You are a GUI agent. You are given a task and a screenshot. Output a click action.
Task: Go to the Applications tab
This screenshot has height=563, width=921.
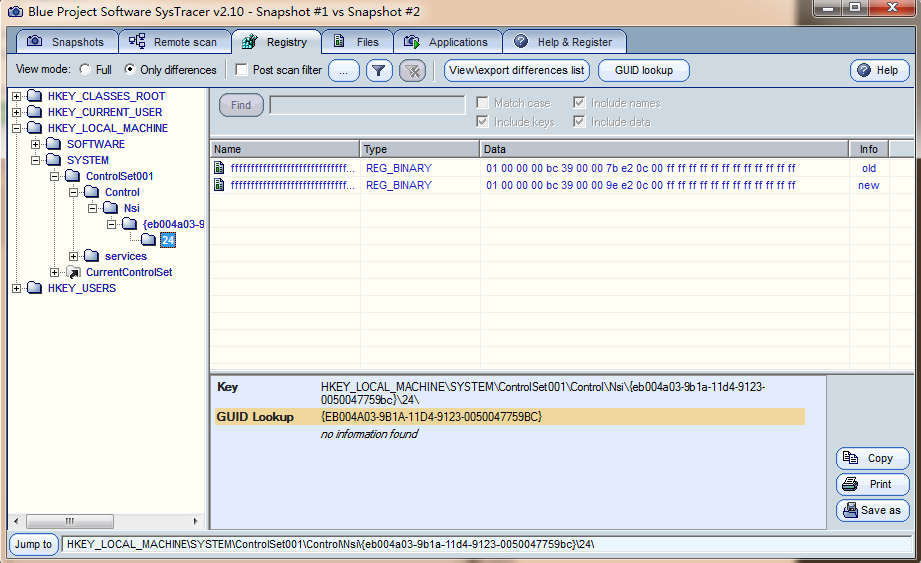coord(448,42)
